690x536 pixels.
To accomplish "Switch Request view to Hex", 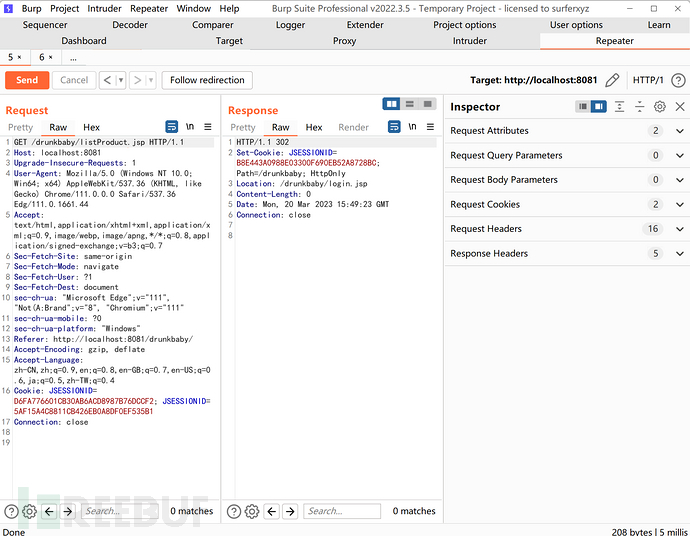I will 92,127.
